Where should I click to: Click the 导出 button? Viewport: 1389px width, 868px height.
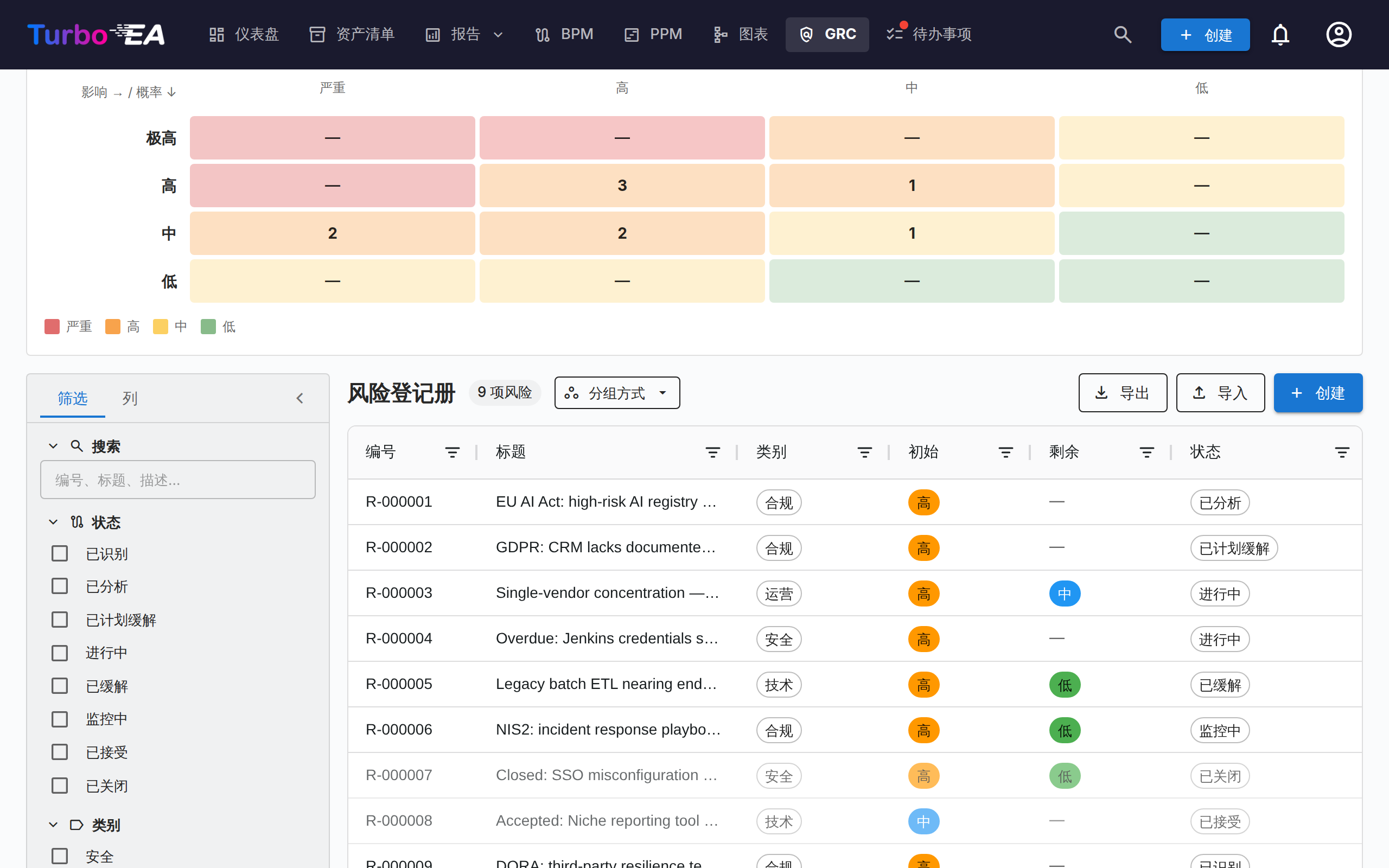click(x=1123, y=393)
